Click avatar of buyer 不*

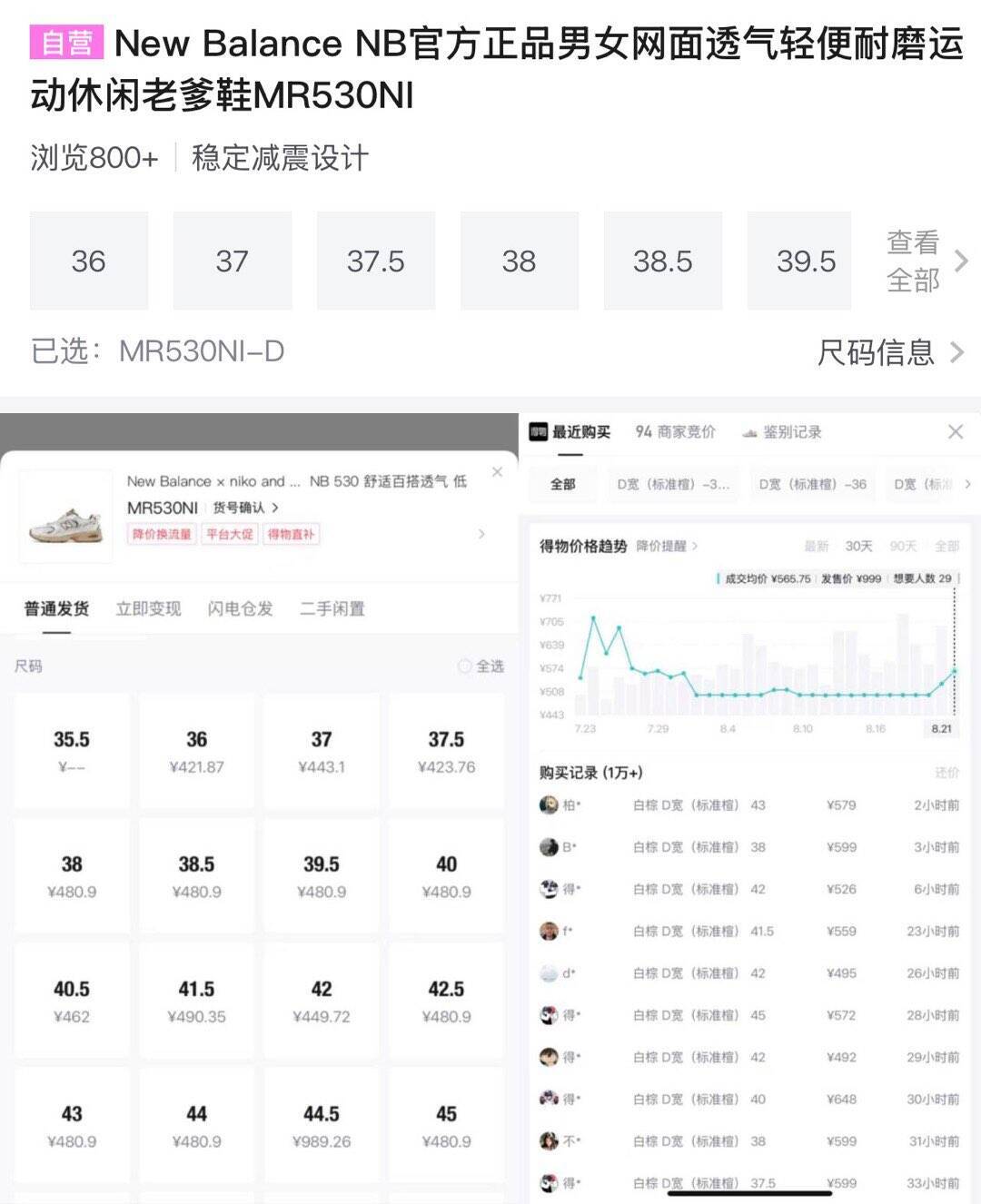[549, 1141]
